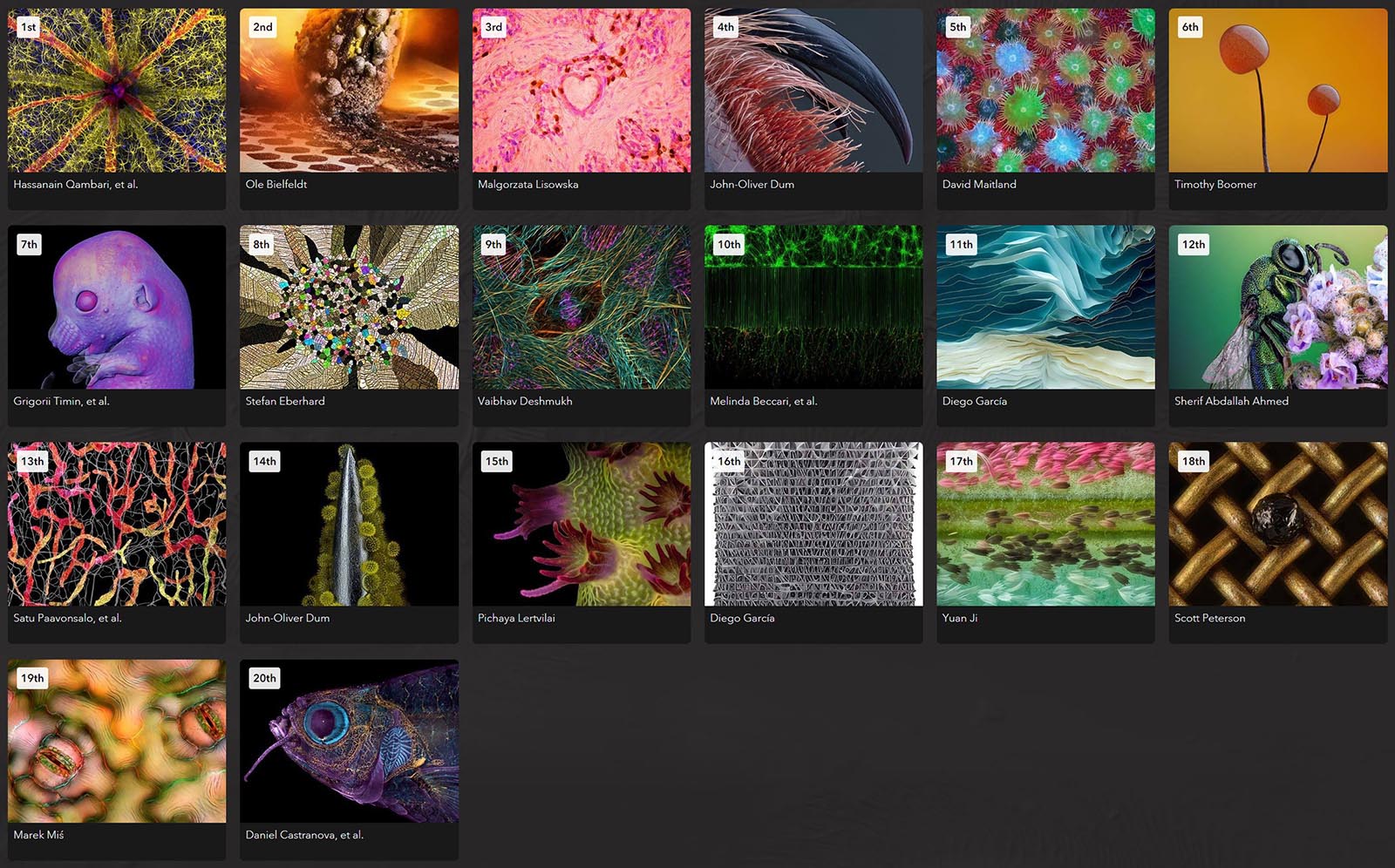Open the 18th place woven metal image
The image size is (1395, 868).
coord(1278,524)
